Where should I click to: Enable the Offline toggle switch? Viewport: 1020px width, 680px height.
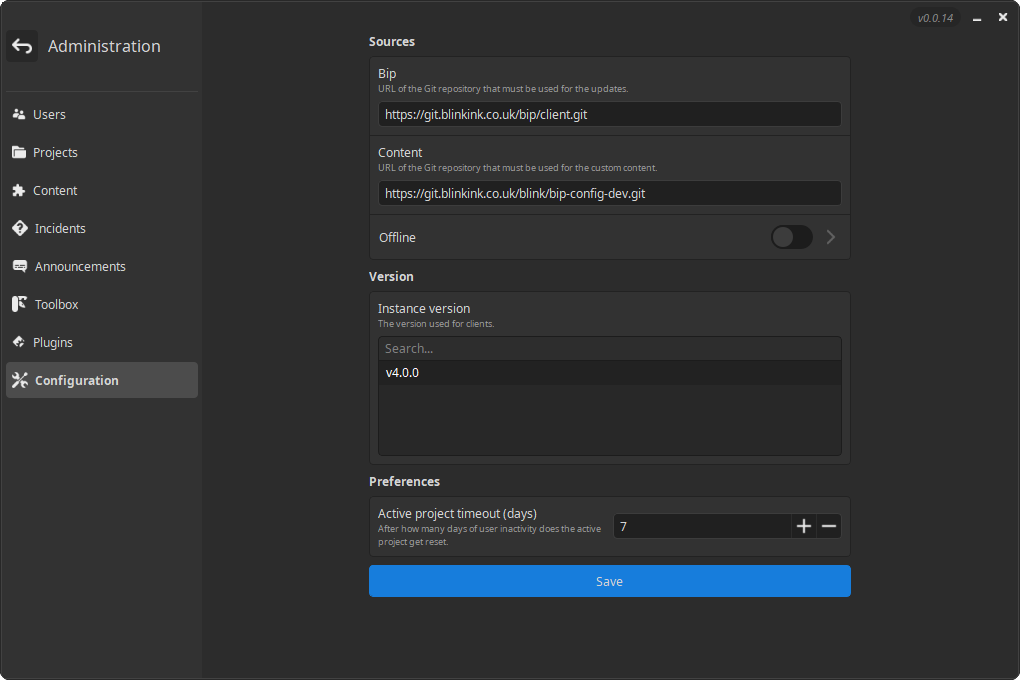(x=791, y=237)
